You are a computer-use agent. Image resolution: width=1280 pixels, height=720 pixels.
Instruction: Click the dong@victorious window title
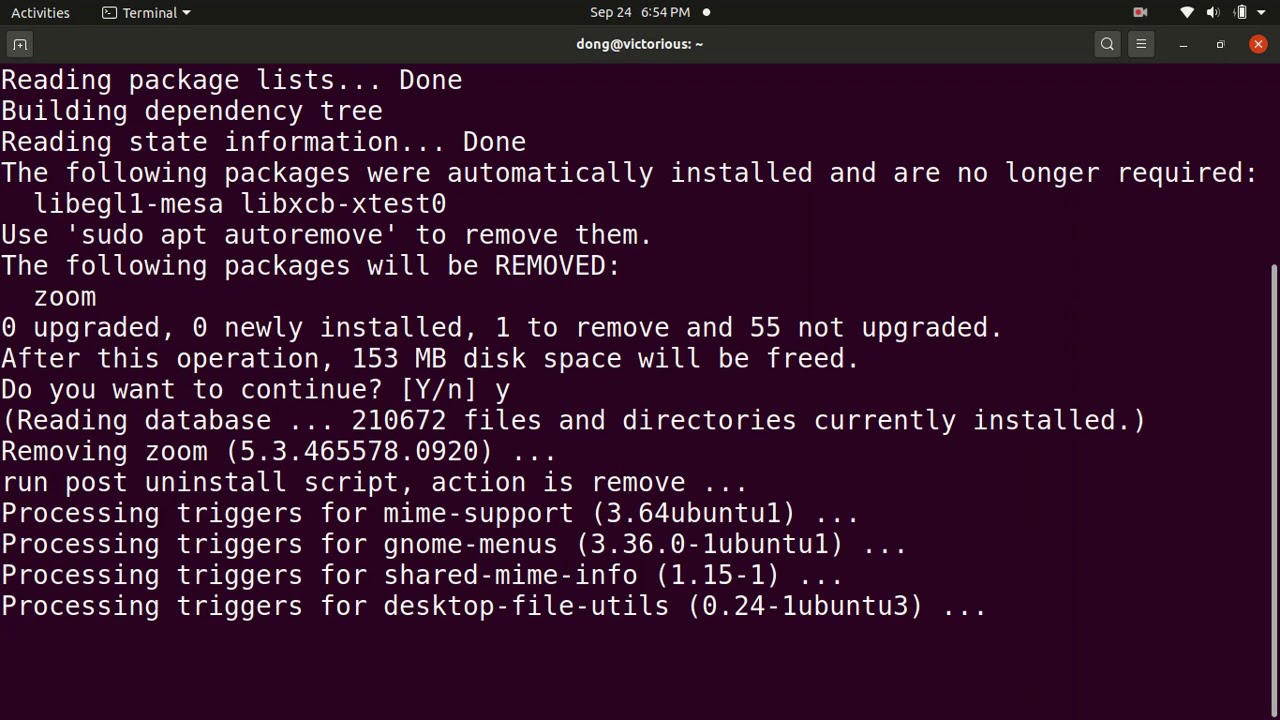point(639,44)
